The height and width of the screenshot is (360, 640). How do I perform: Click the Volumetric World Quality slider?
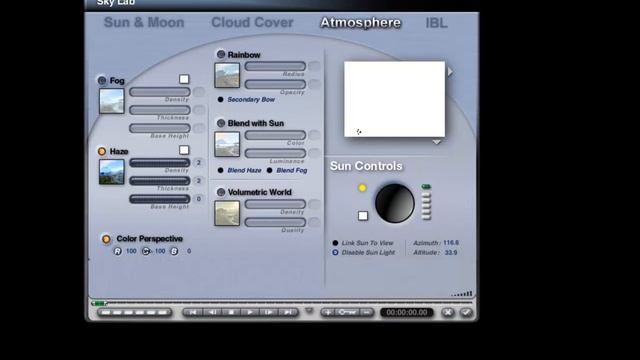click(x=275, y=222)
